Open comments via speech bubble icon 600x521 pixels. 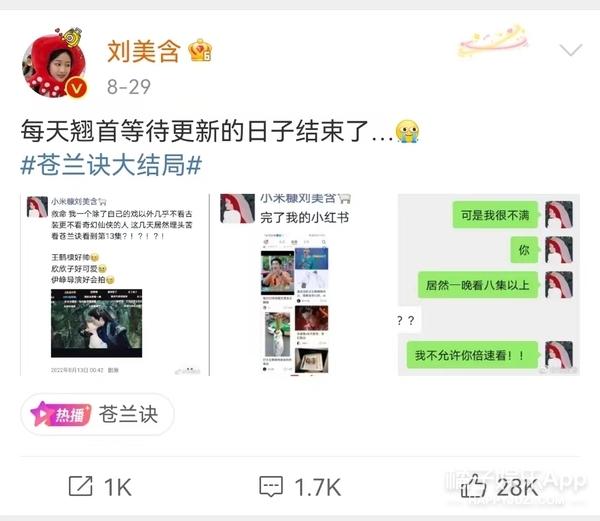click(271, 487)
